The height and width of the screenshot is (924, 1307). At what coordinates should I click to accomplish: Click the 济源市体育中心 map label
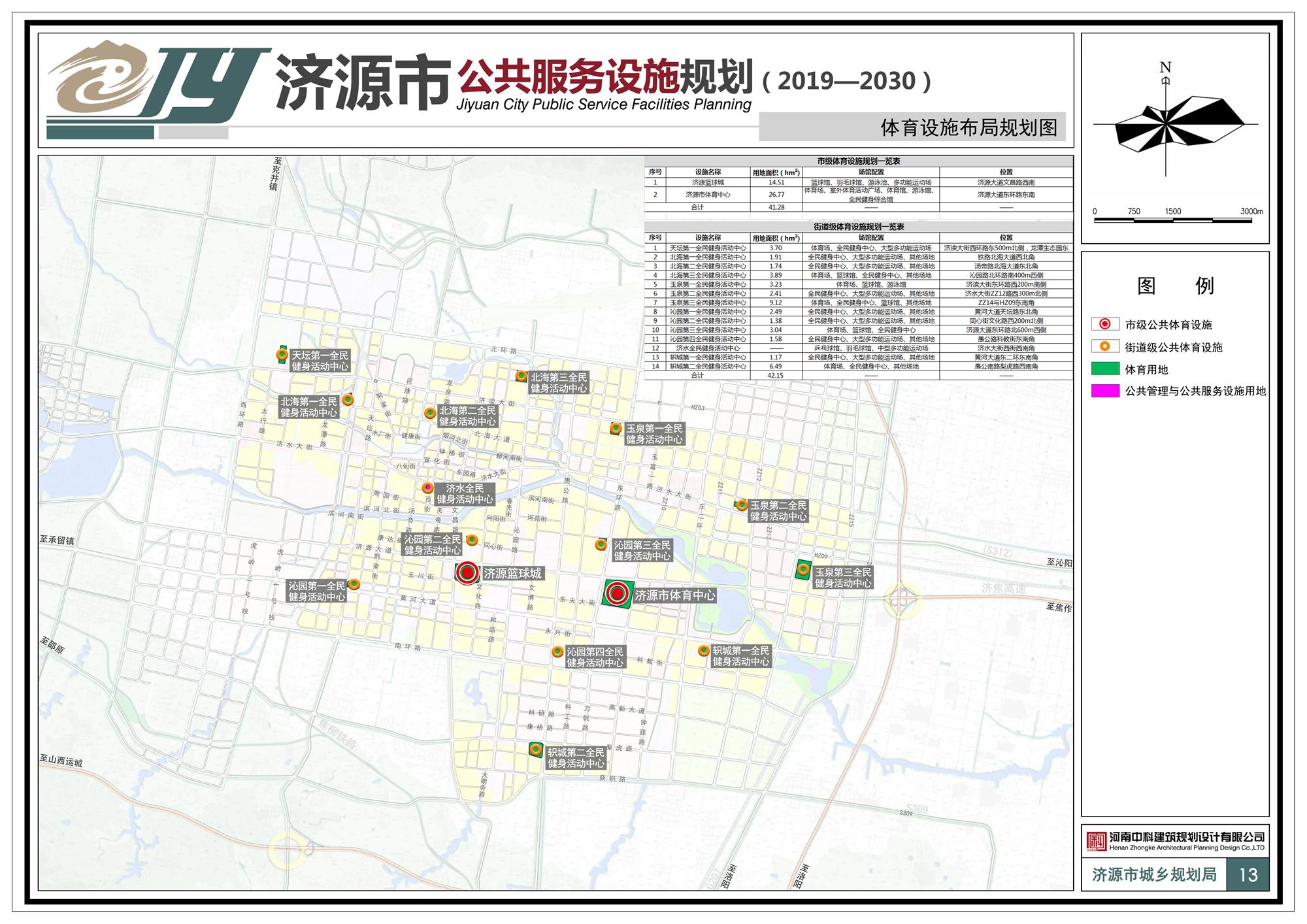point(675,595)
